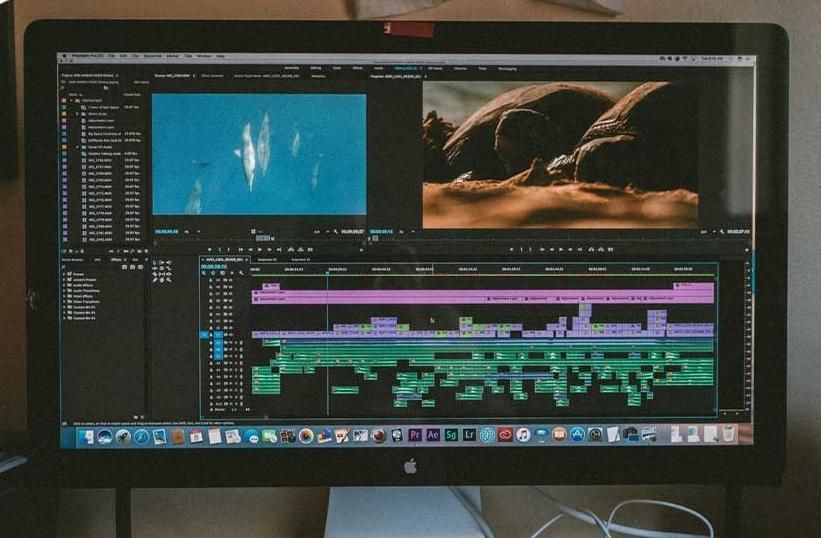821x538 pixels.
Task: Open After Effects from the dock
Action: tap(433, 434)
